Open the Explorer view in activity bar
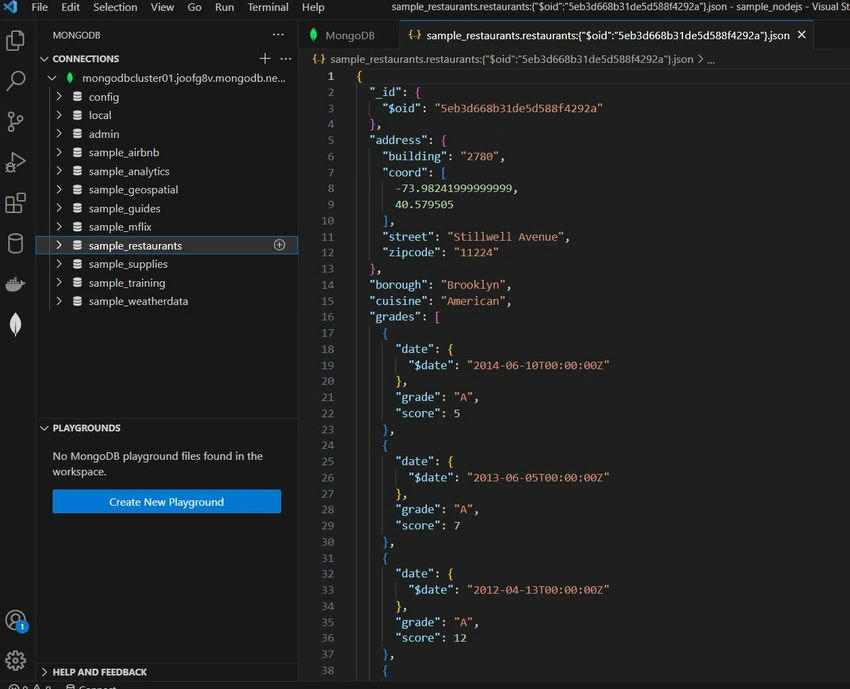The height and width of the screenshot is (689, 850). [x=15, y=40]
